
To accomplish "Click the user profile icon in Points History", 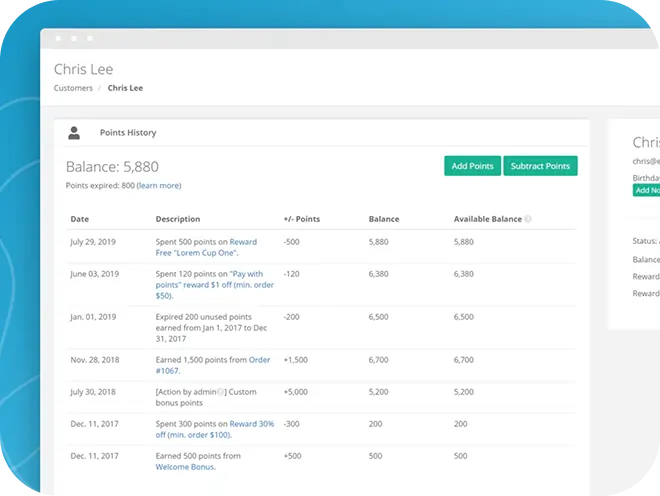I will point(74,132).
